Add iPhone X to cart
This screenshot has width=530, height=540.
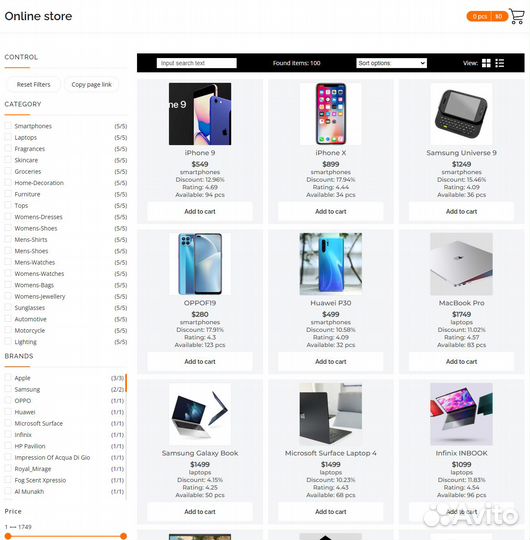331,211
